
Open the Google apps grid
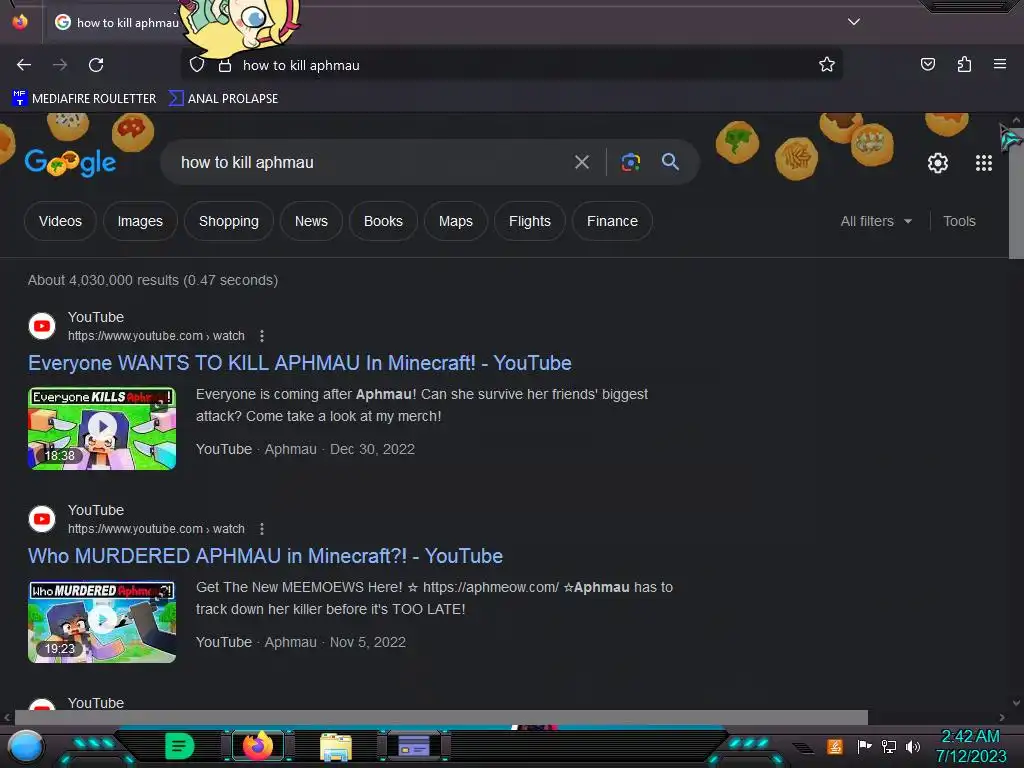pos(984,163)
